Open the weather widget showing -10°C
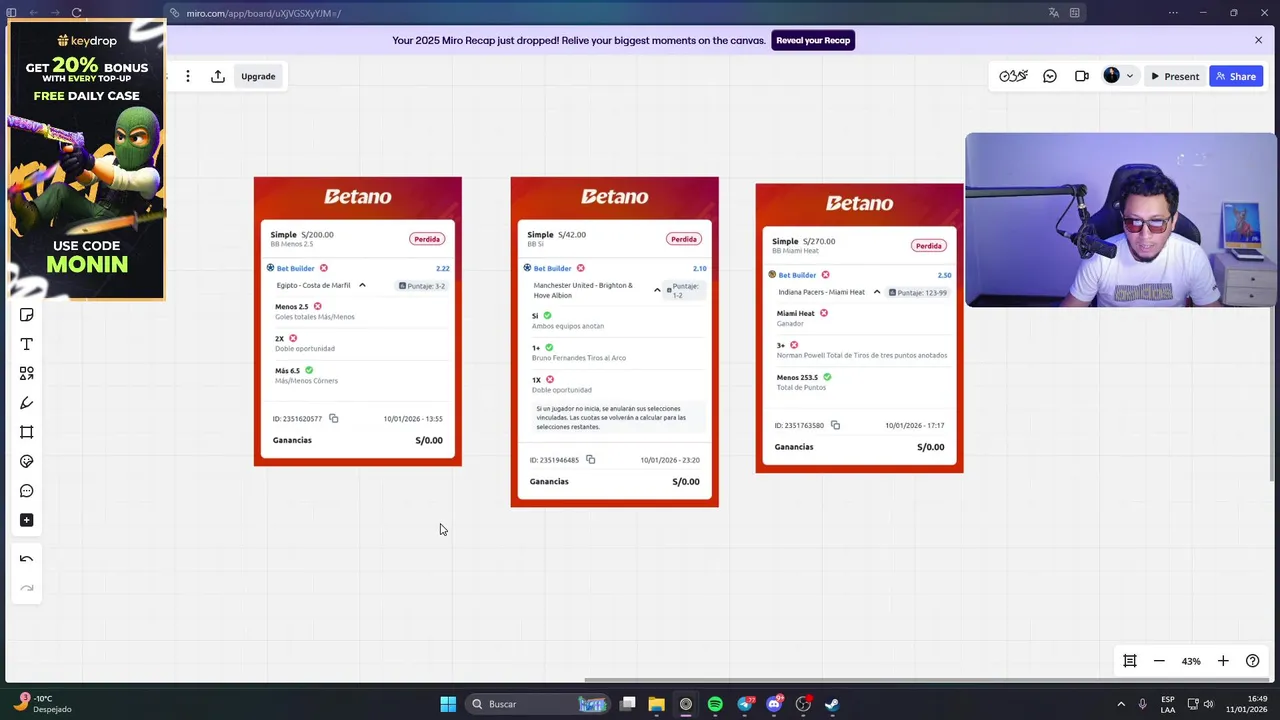1280x720 pixels. pos(42,704)
